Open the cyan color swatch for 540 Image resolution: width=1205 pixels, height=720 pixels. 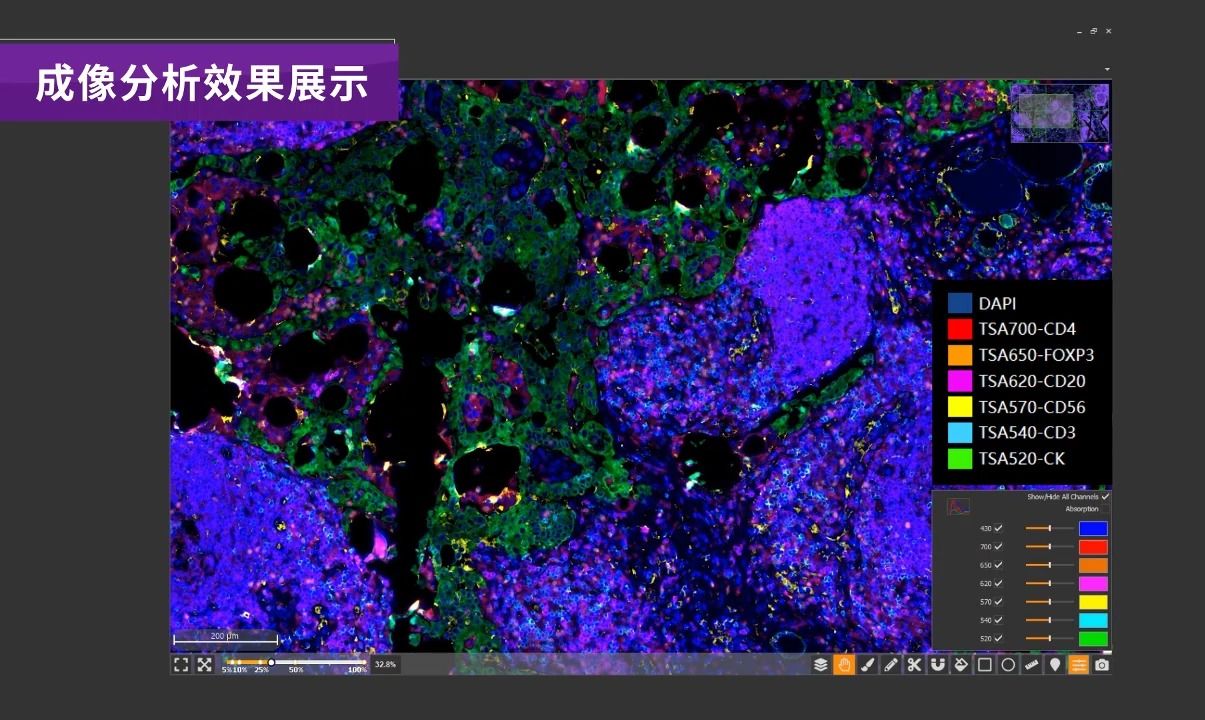point(1093,620)
